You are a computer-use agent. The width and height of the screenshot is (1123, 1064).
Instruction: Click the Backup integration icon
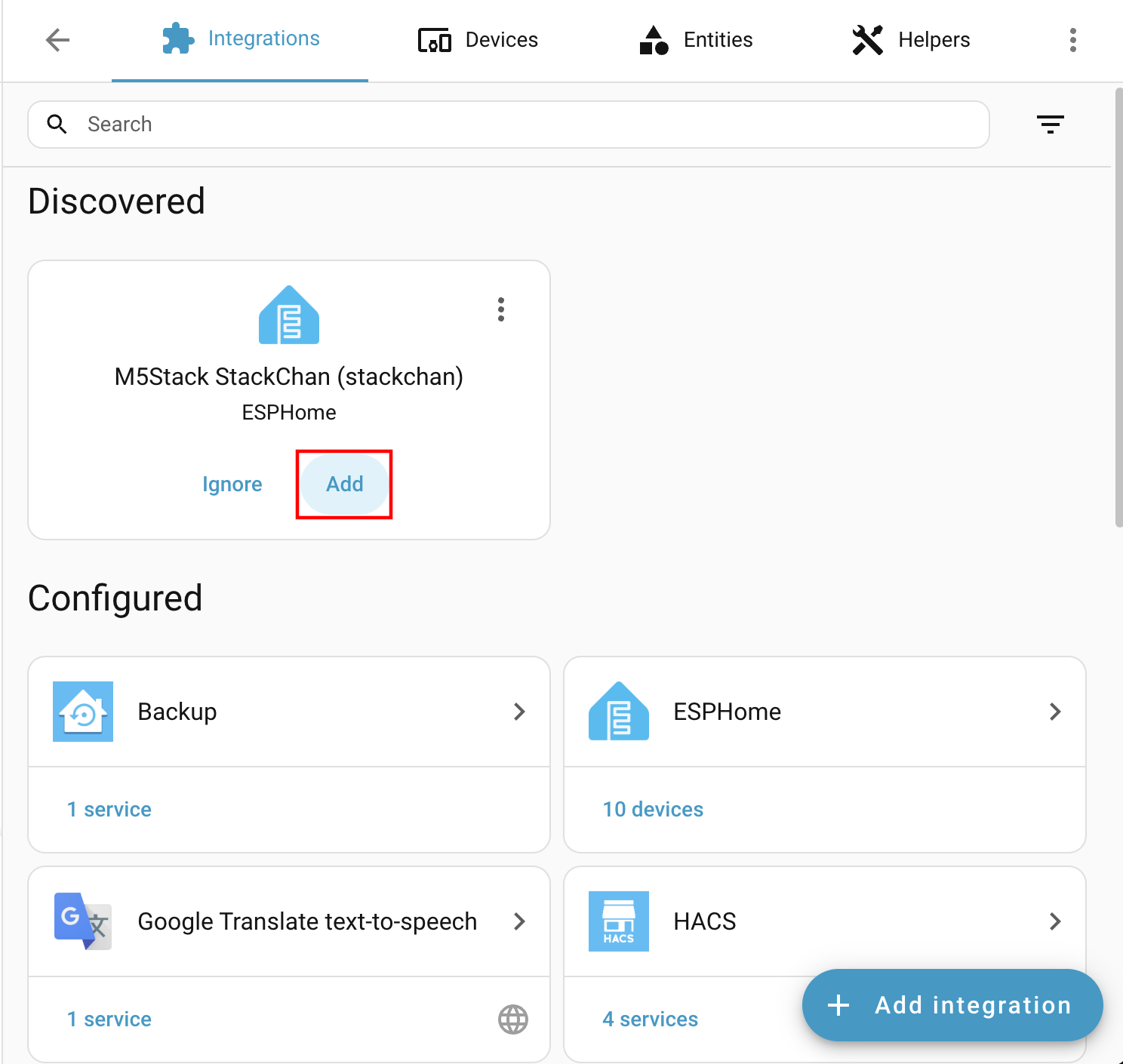(83, 712)
